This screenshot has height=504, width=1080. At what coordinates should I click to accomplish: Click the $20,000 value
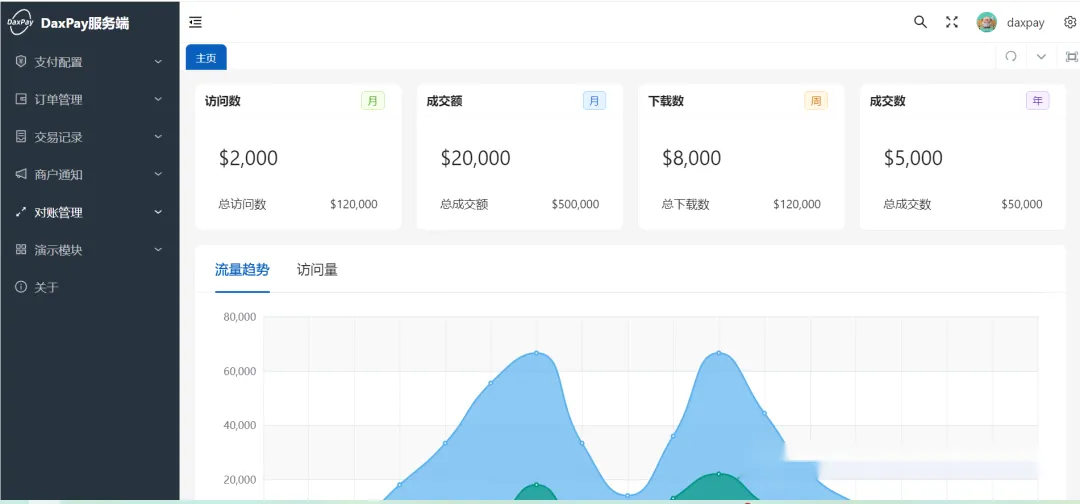475,158
